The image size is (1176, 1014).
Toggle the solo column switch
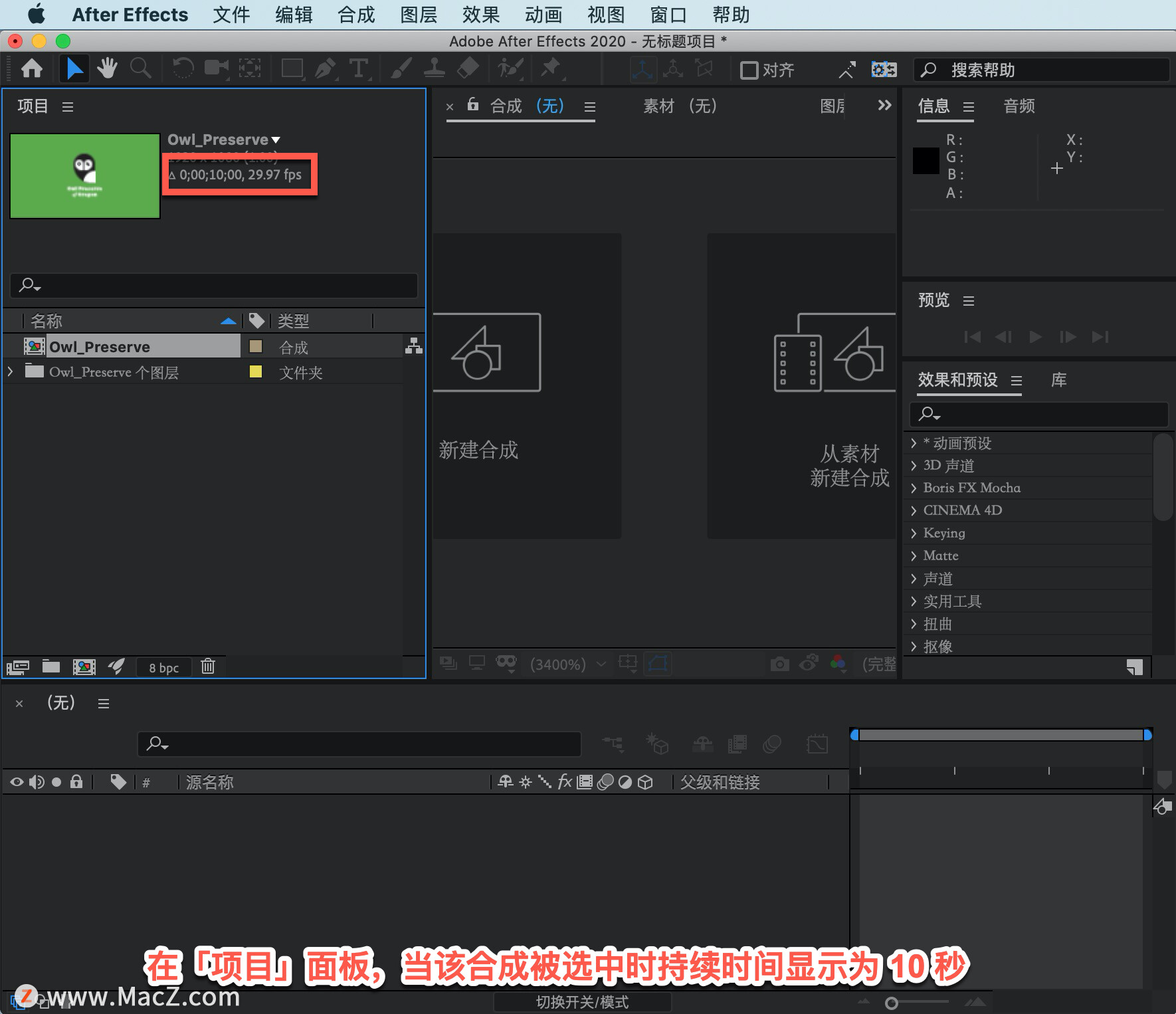pyautogui.click(x=56, y=782)
